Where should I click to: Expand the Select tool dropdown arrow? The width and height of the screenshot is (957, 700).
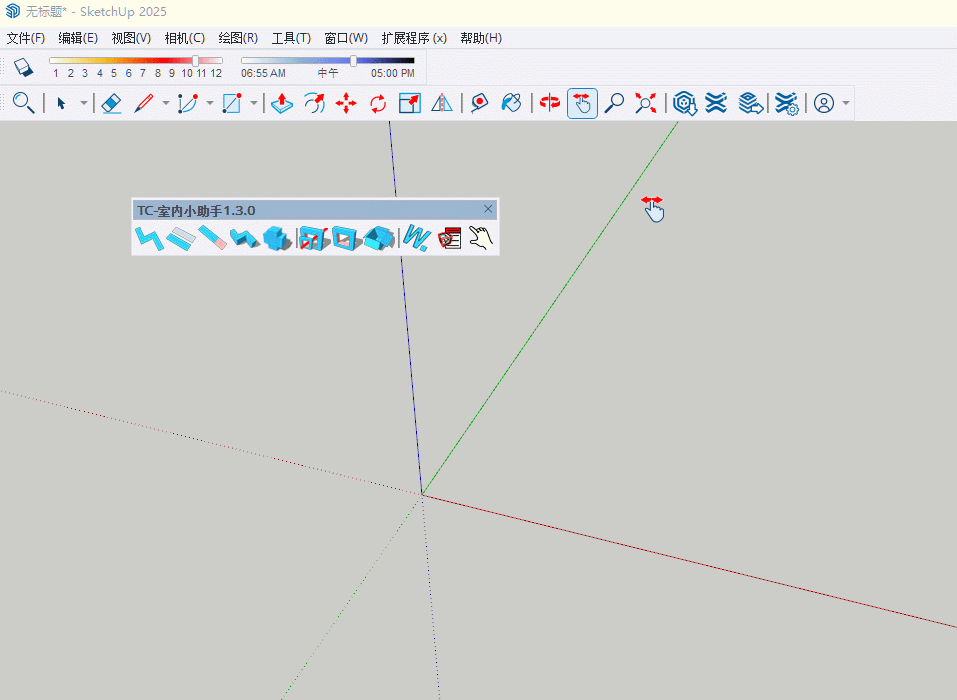click(x=84, y=103)
